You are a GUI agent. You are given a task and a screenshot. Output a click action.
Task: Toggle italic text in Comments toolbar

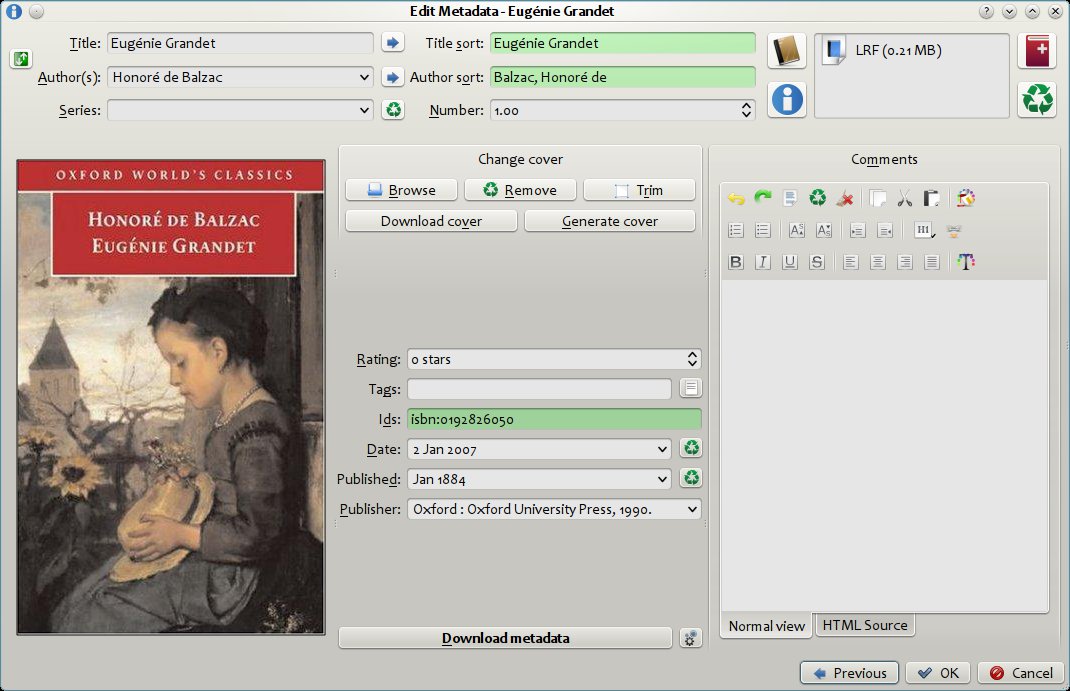[763, 262]
